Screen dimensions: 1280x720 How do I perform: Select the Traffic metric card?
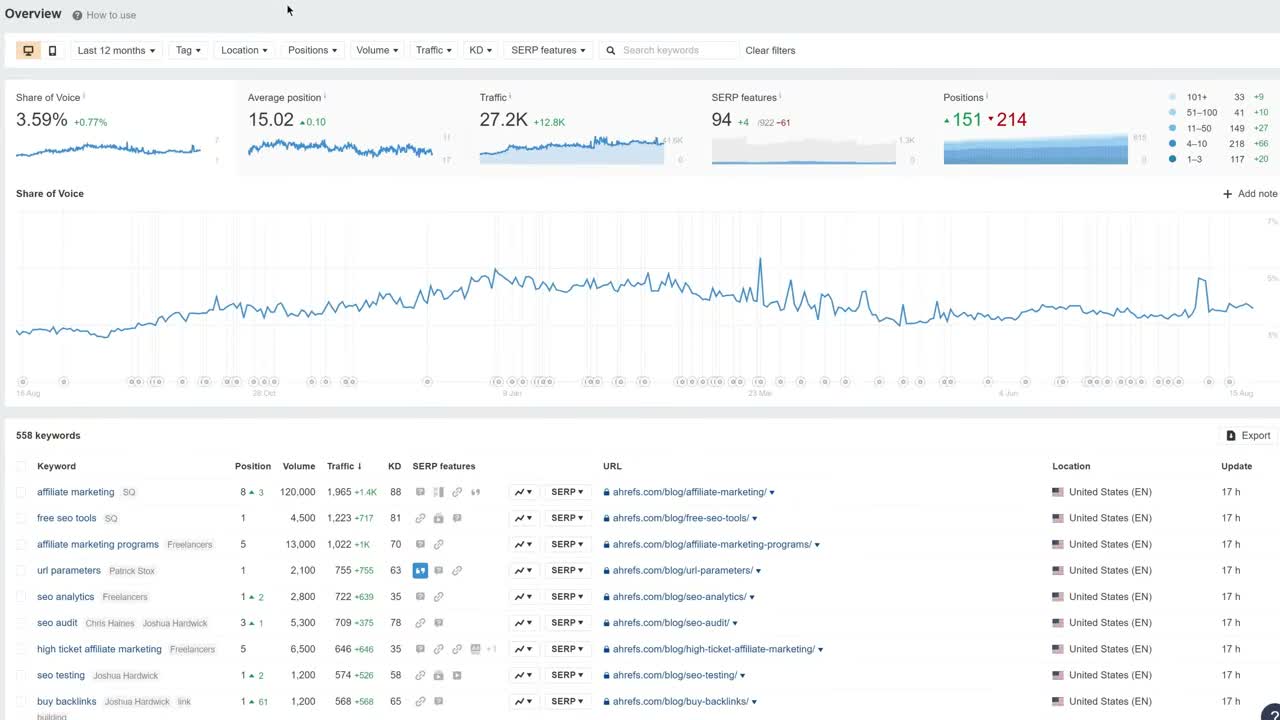pos(583,128)
